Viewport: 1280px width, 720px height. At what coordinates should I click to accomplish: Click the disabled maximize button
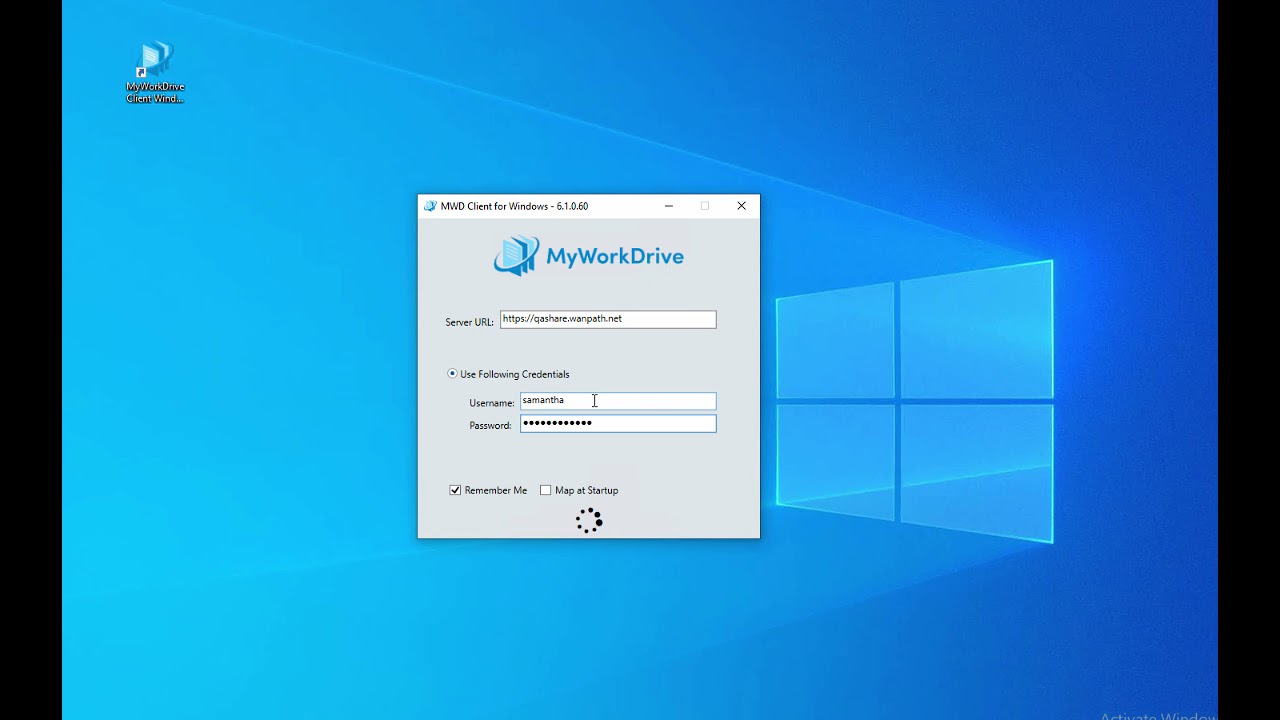click(x=705, y=206)
